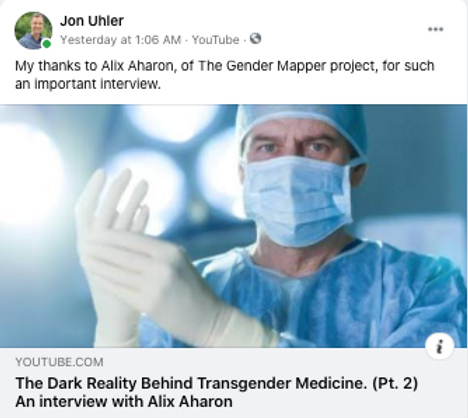Click the post text thanking Alix Aharon

[x=225, y=75]
